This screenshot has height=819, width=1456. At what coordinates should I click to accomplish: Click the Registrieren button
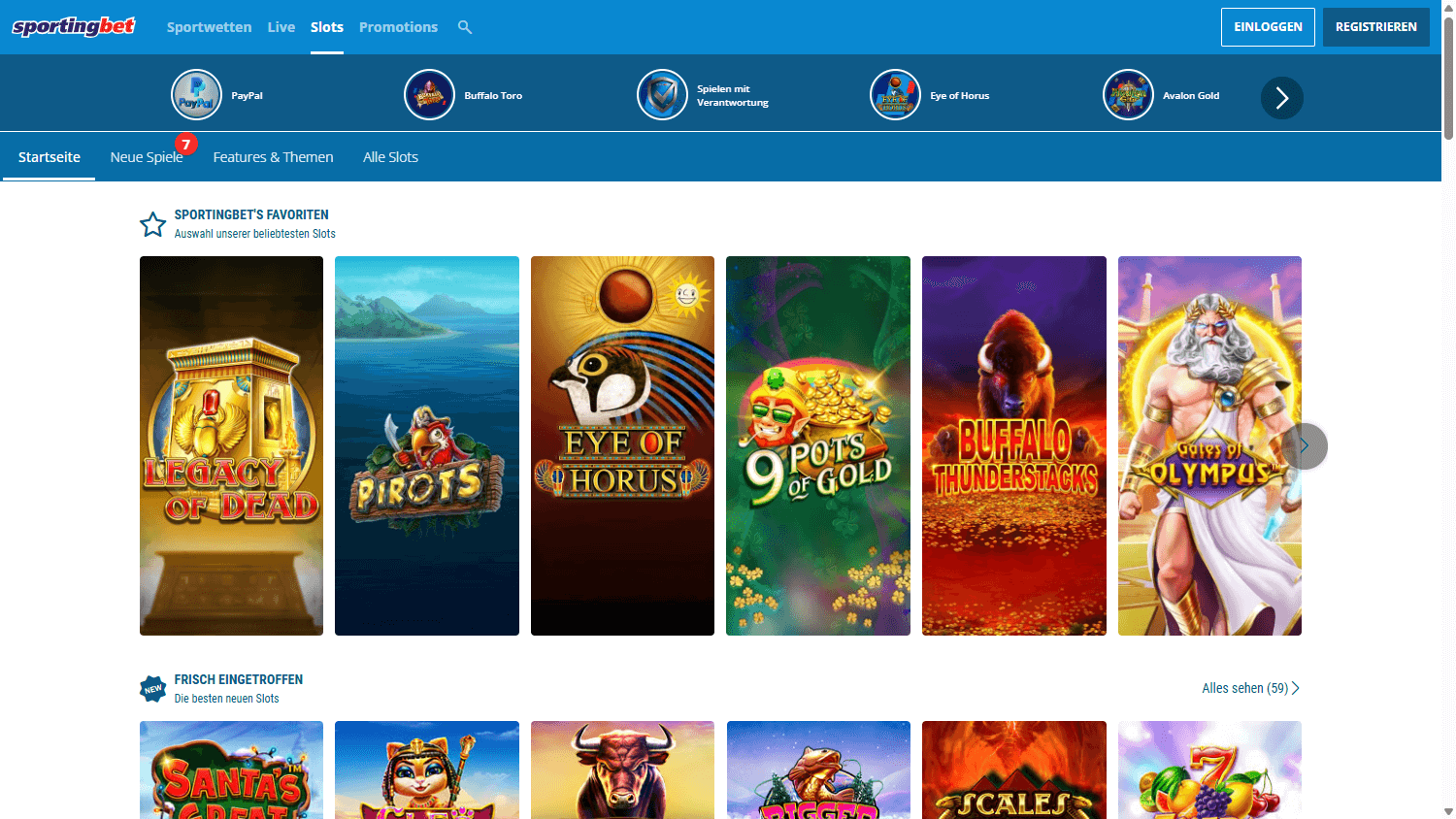click(x=1375, y=27)
